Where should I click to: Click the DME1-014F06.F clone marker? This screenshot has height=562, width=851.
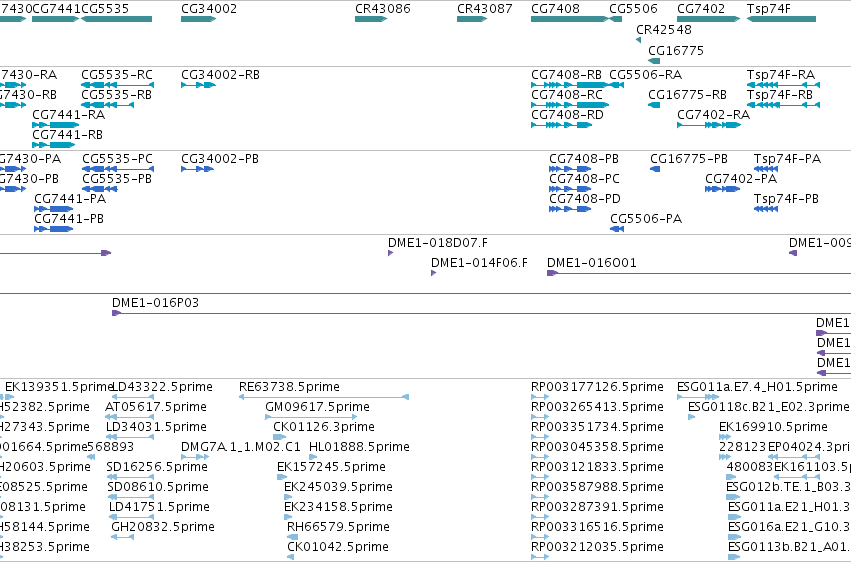[x=433, y=273]
